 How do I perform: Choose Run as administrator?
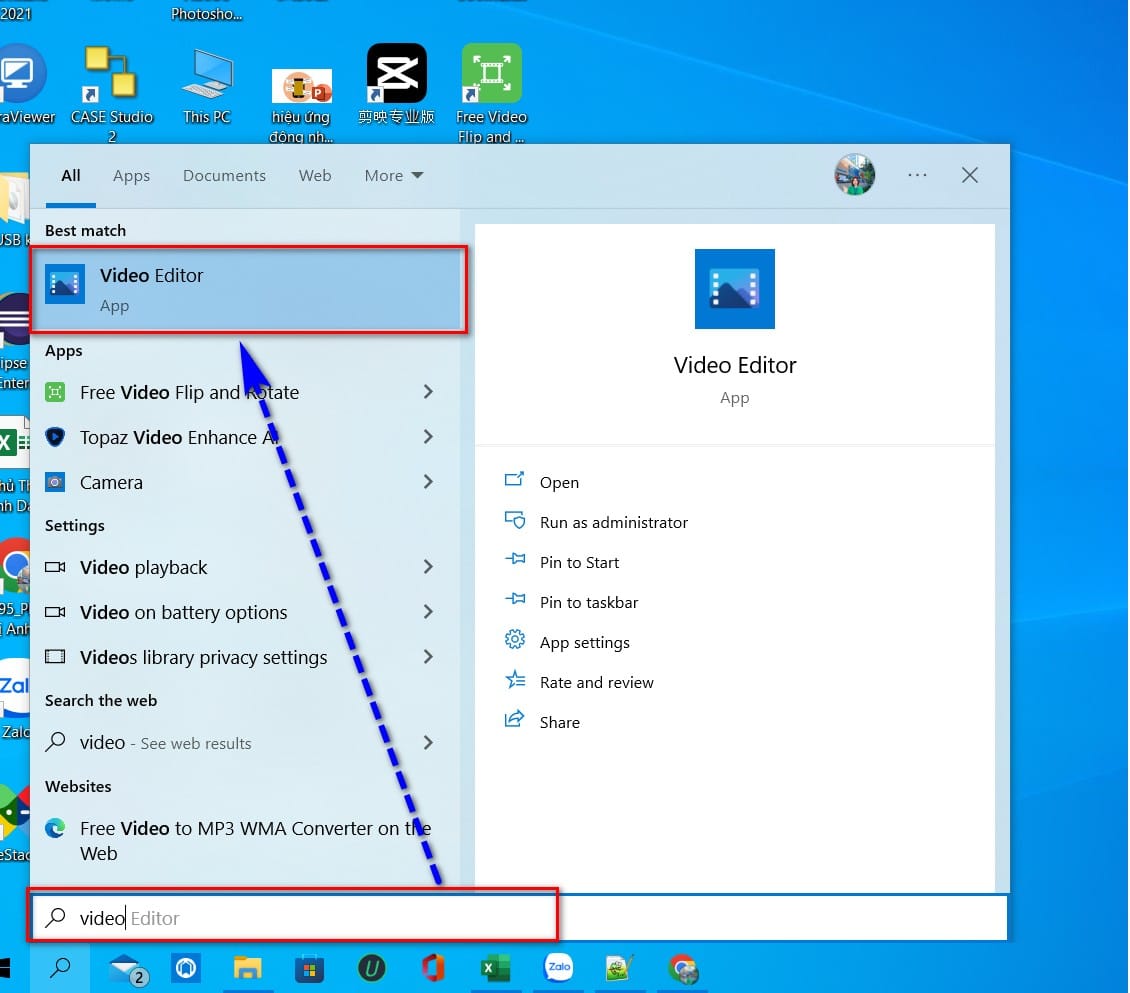tap(613, 522)
